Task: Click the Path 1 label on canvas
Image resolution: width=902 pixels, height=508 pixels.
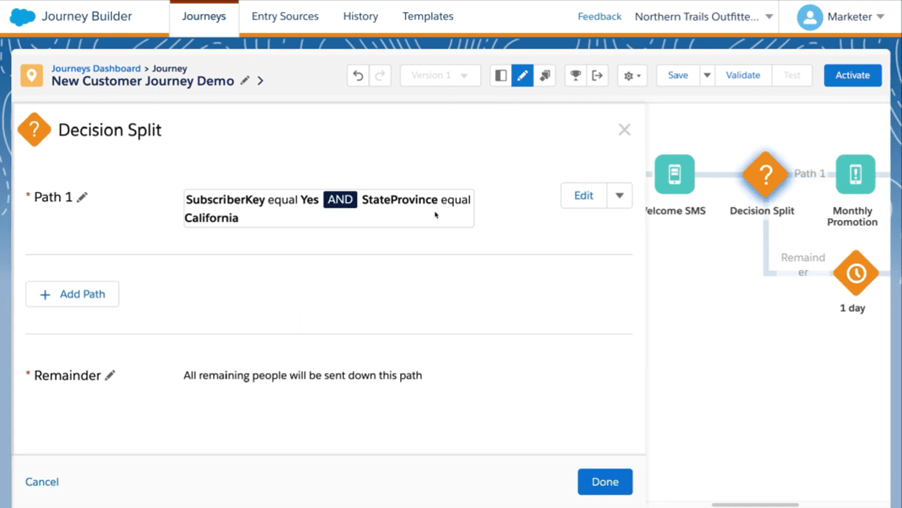Action: point(809,174)
